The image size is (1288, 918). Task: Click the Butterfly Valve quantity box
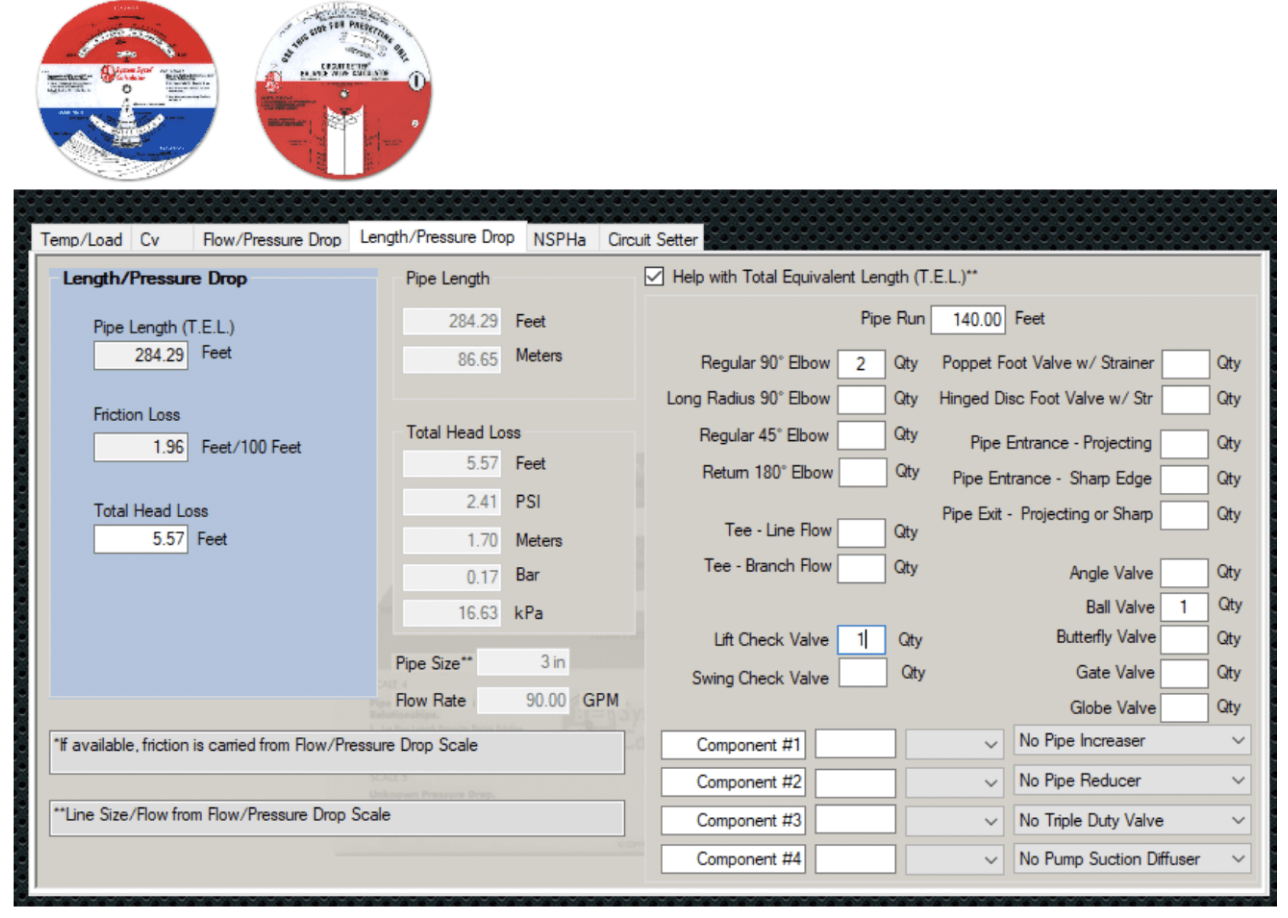coord(1184,639)
